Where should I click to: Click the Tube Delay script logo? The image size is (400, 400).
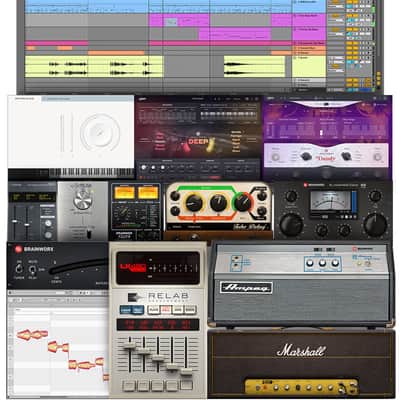250,227
